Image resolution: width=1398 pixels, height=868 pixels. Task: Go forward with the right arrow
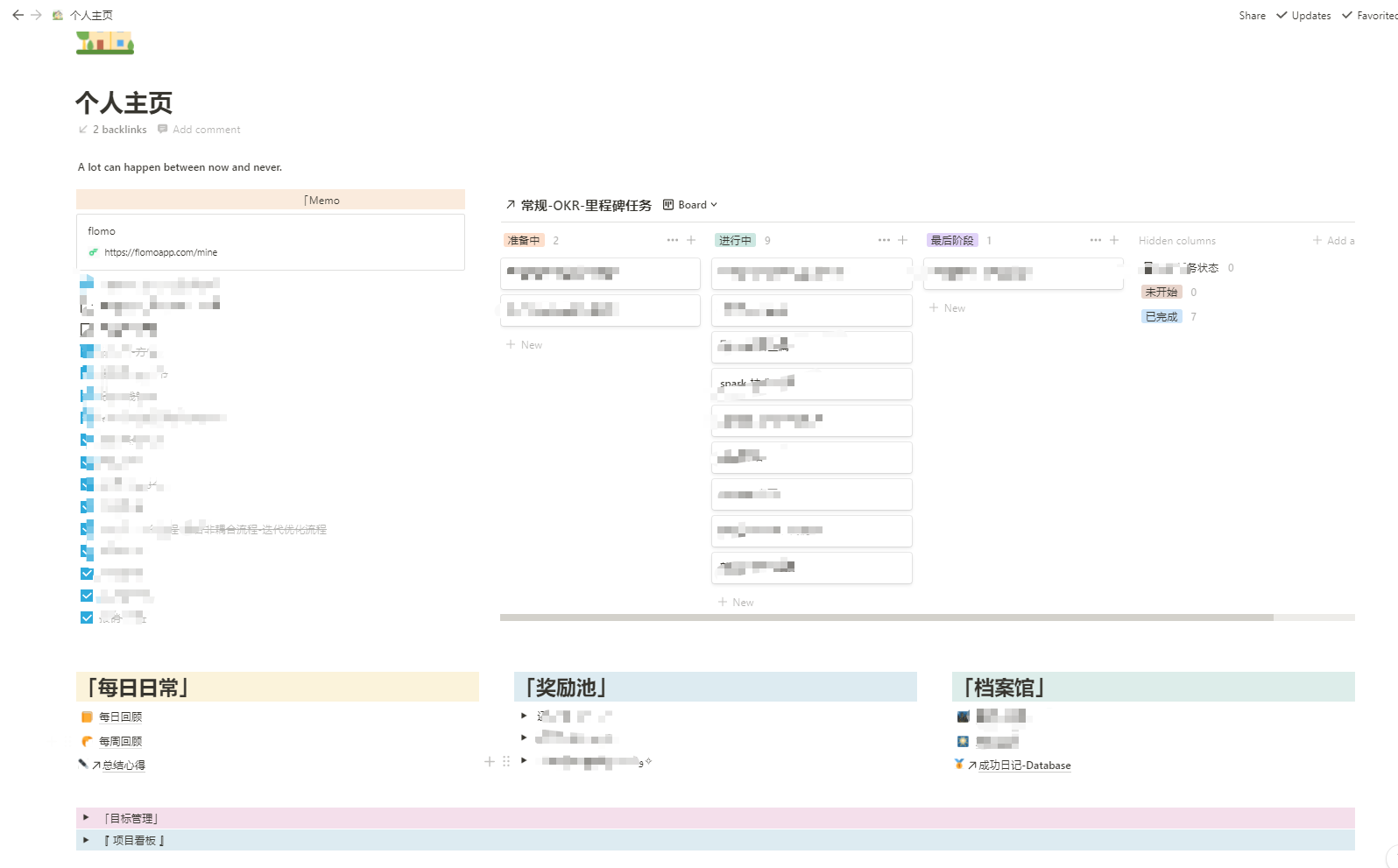point(36,15)
